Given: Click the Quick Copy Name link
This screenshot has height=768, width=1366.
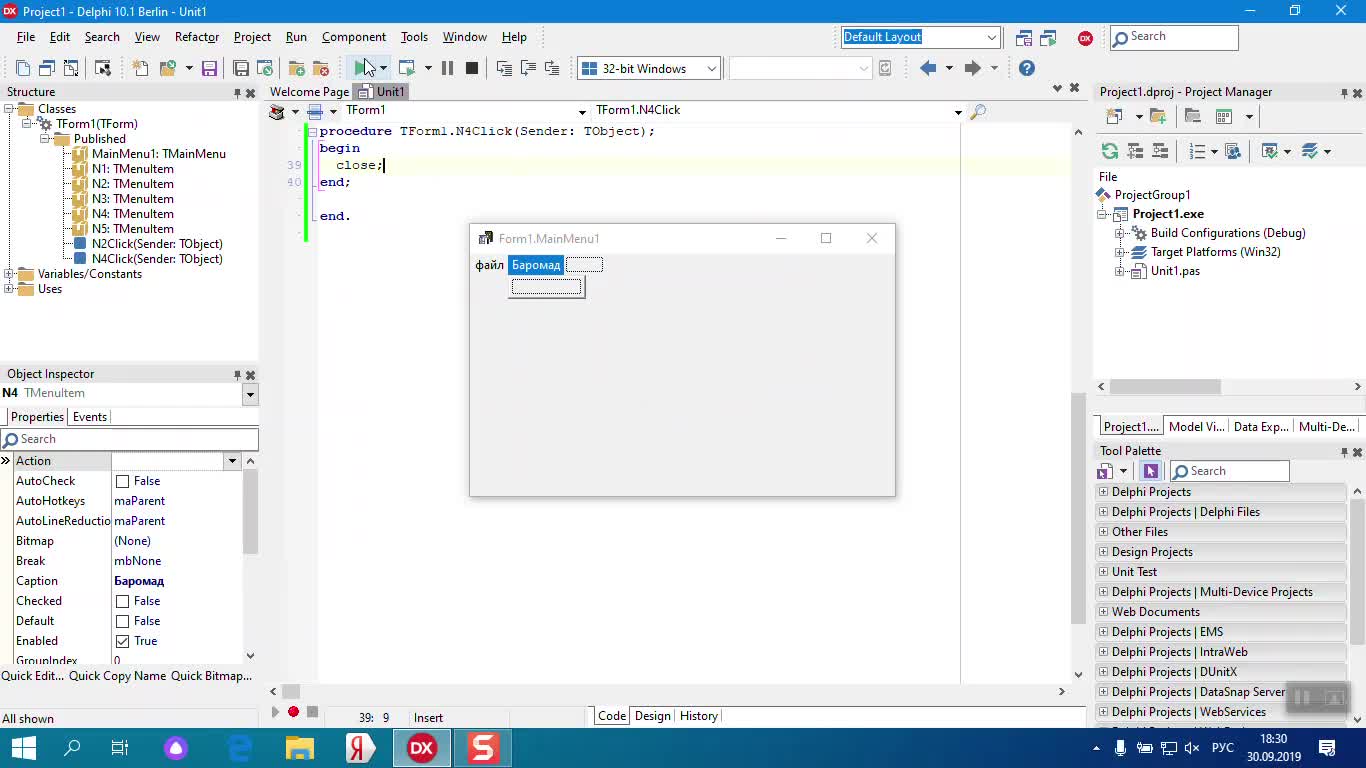Looking at the screenshot, I should pyautogui.click(x=118, y=676).
